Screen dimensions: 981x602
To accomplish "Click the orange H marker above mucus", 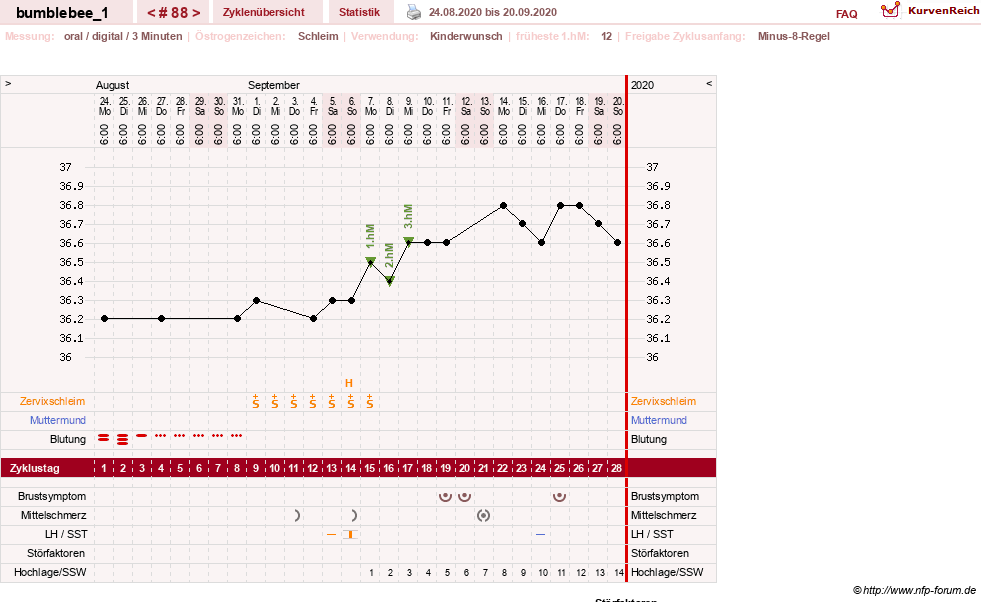I will (x=349, y=383).
